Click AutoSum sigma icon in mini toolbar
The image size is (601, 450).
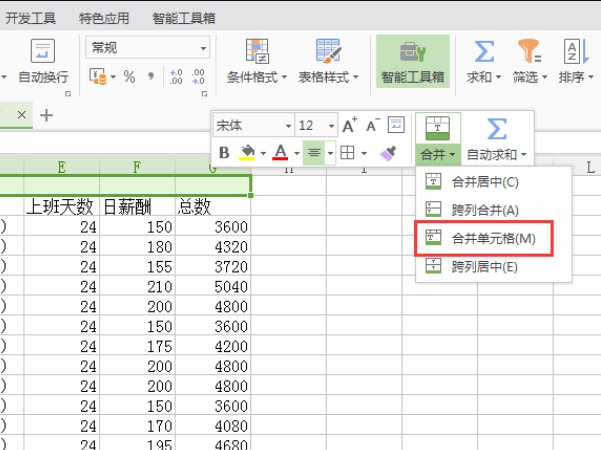(x=497, y=128)
